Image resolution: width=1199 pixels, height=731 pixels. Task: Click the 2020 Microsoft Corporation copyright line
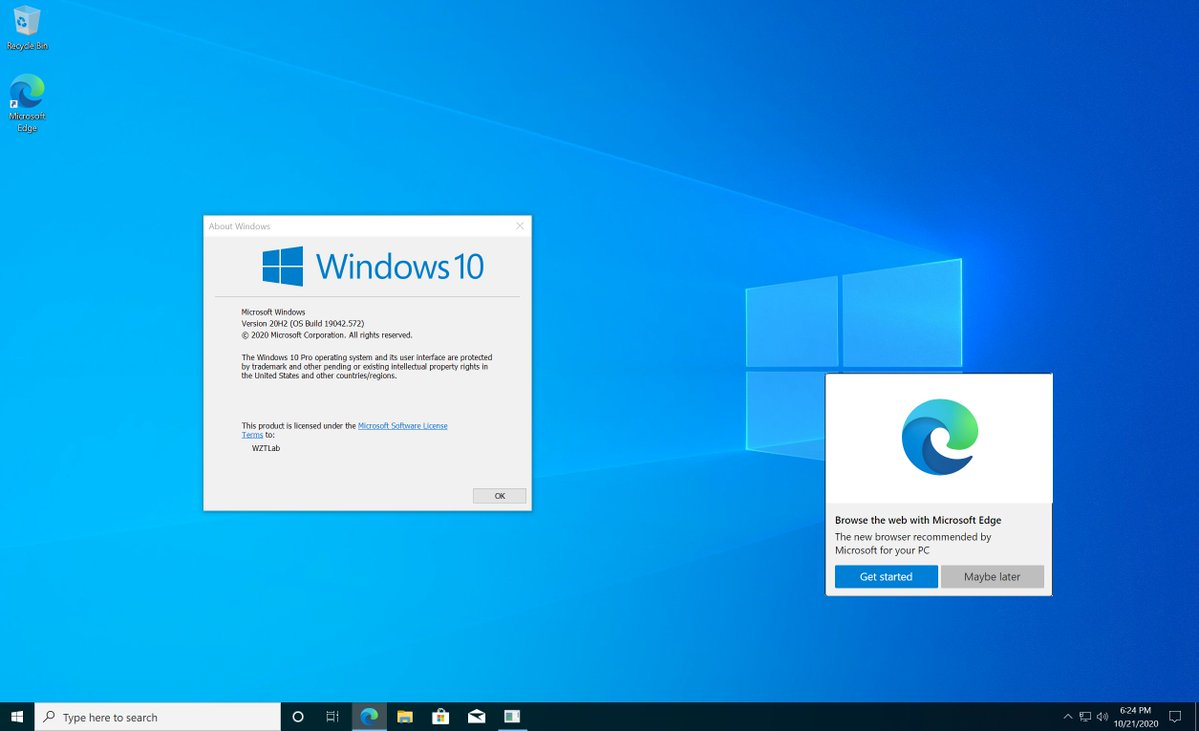click(327, 335)
